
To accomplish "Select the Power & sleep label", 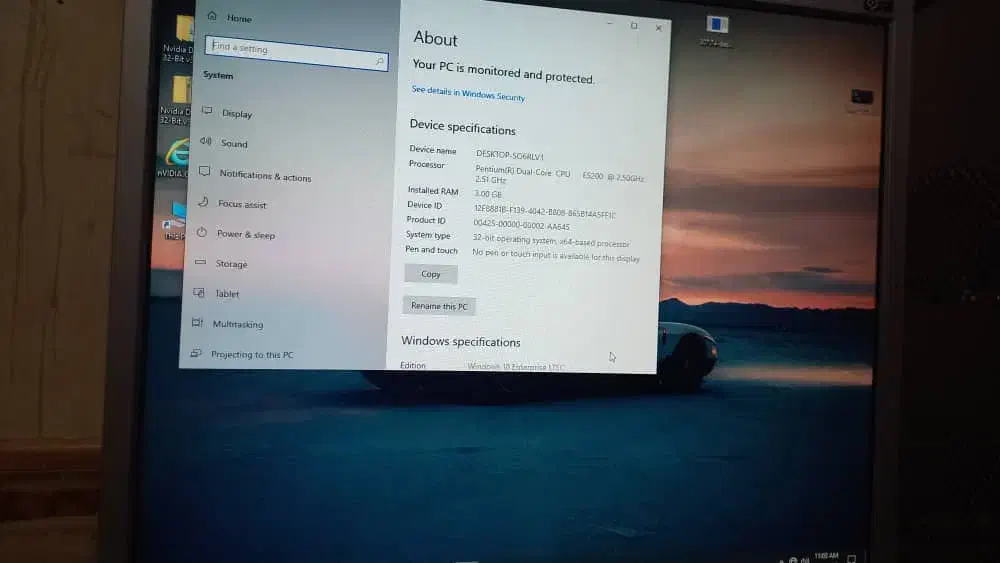I will pyautogui.click(x=246, y=234).
